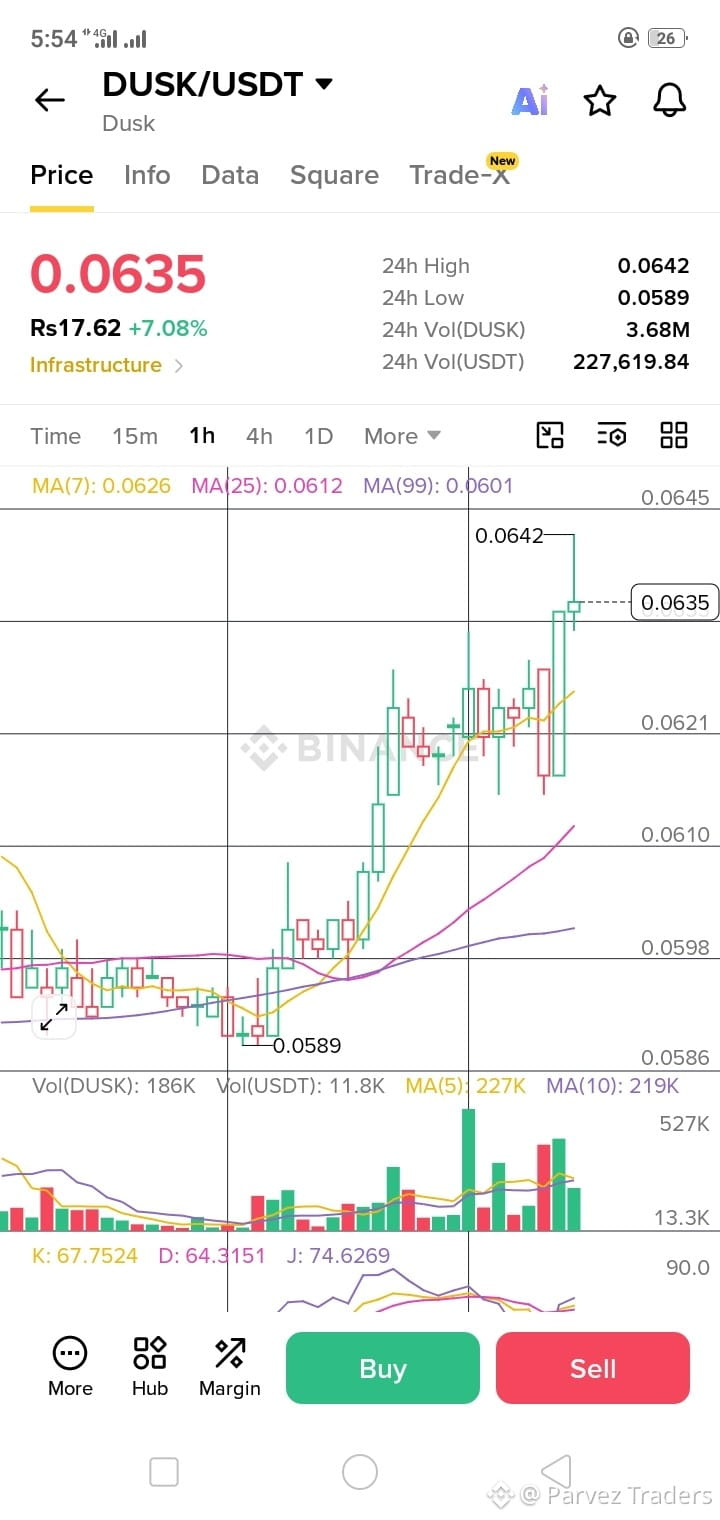Open the Infrastructure category chevron

pyautogui.click(x=179, y=366)
